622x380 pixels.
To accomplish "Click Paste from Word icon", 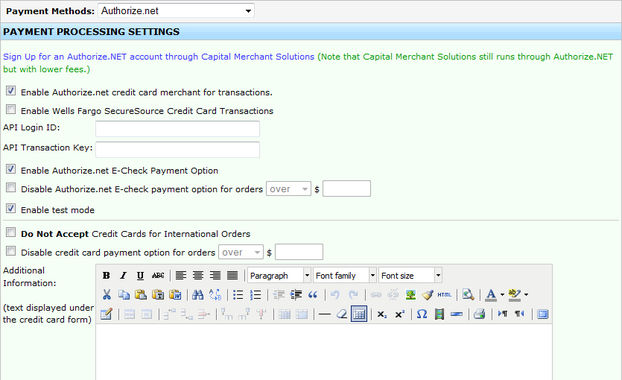I will tap(175, 294).
